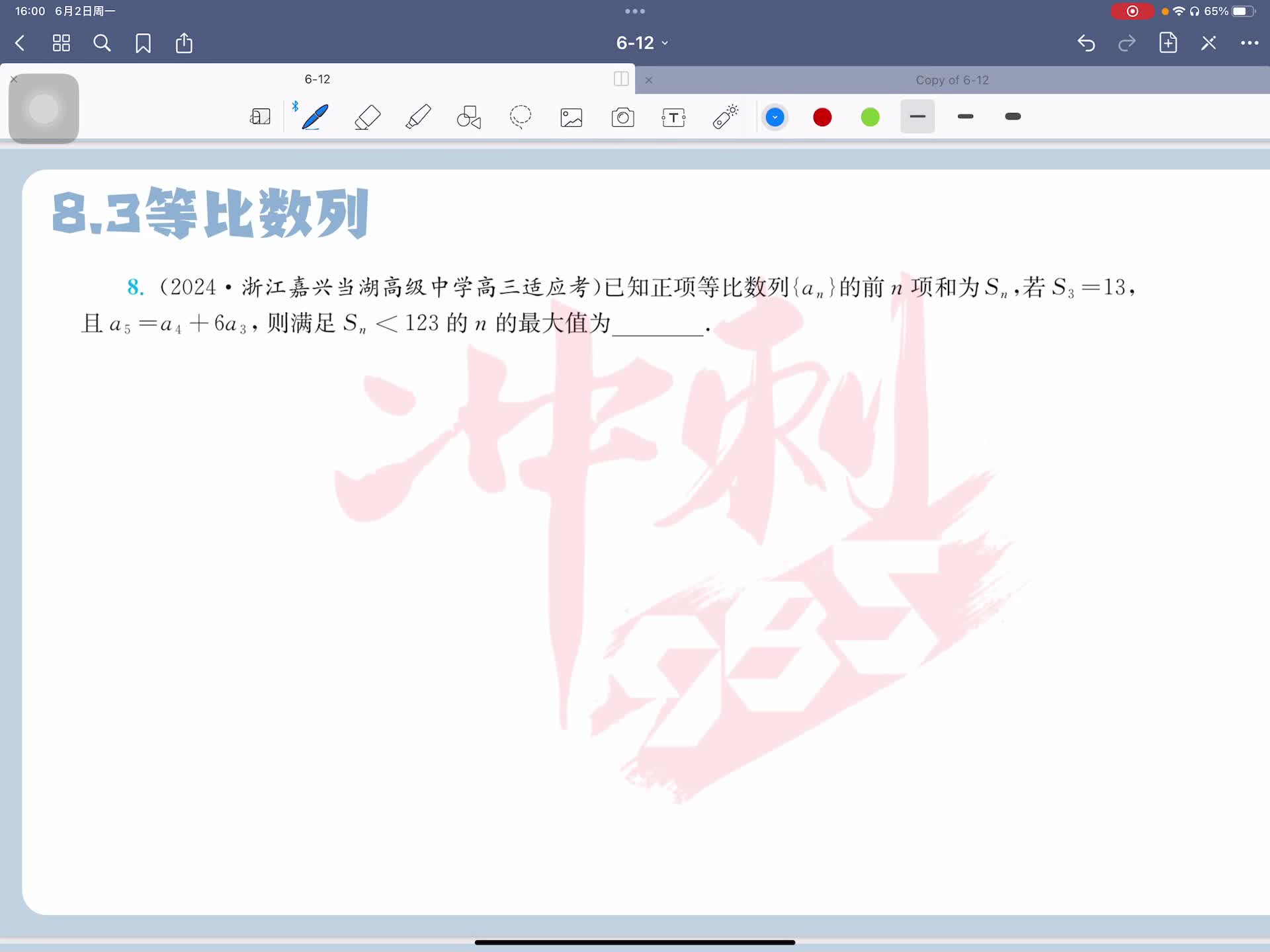
Task: Open the Camera tool
Action: (x=622, y=118)
